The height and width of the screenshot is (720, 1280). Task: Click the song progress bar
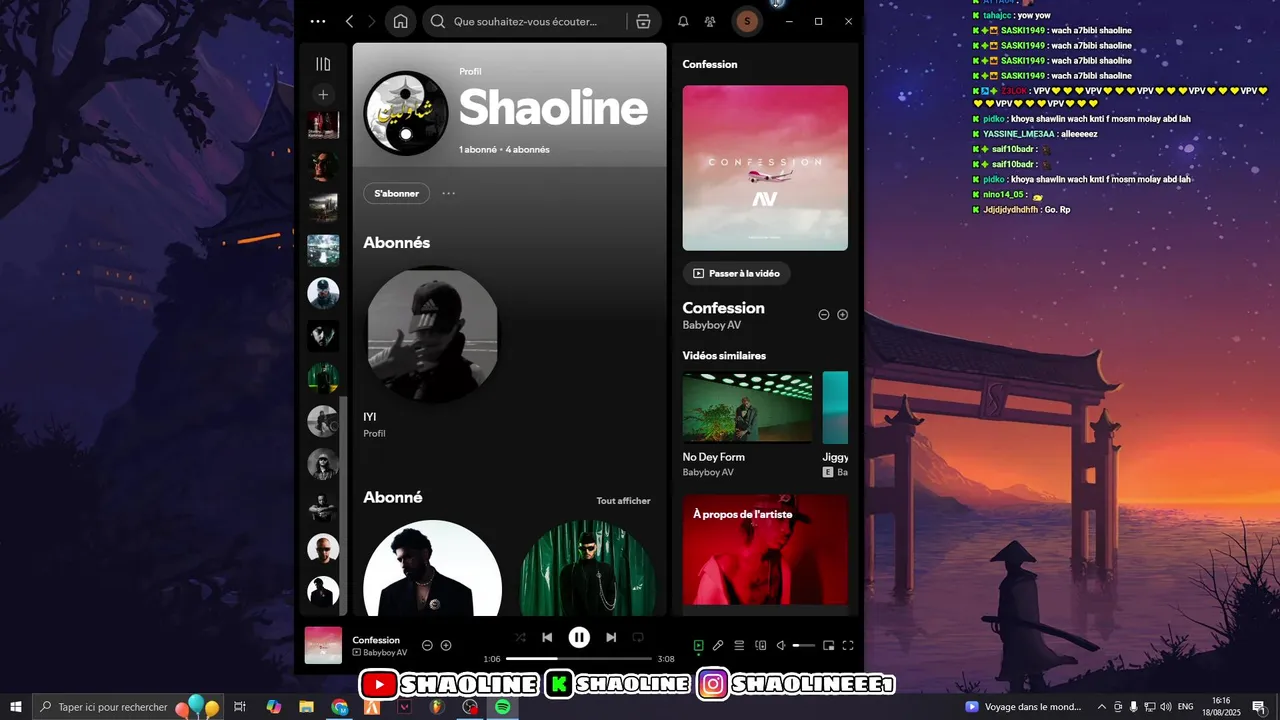pyautogui.click(x=579, y=659)
